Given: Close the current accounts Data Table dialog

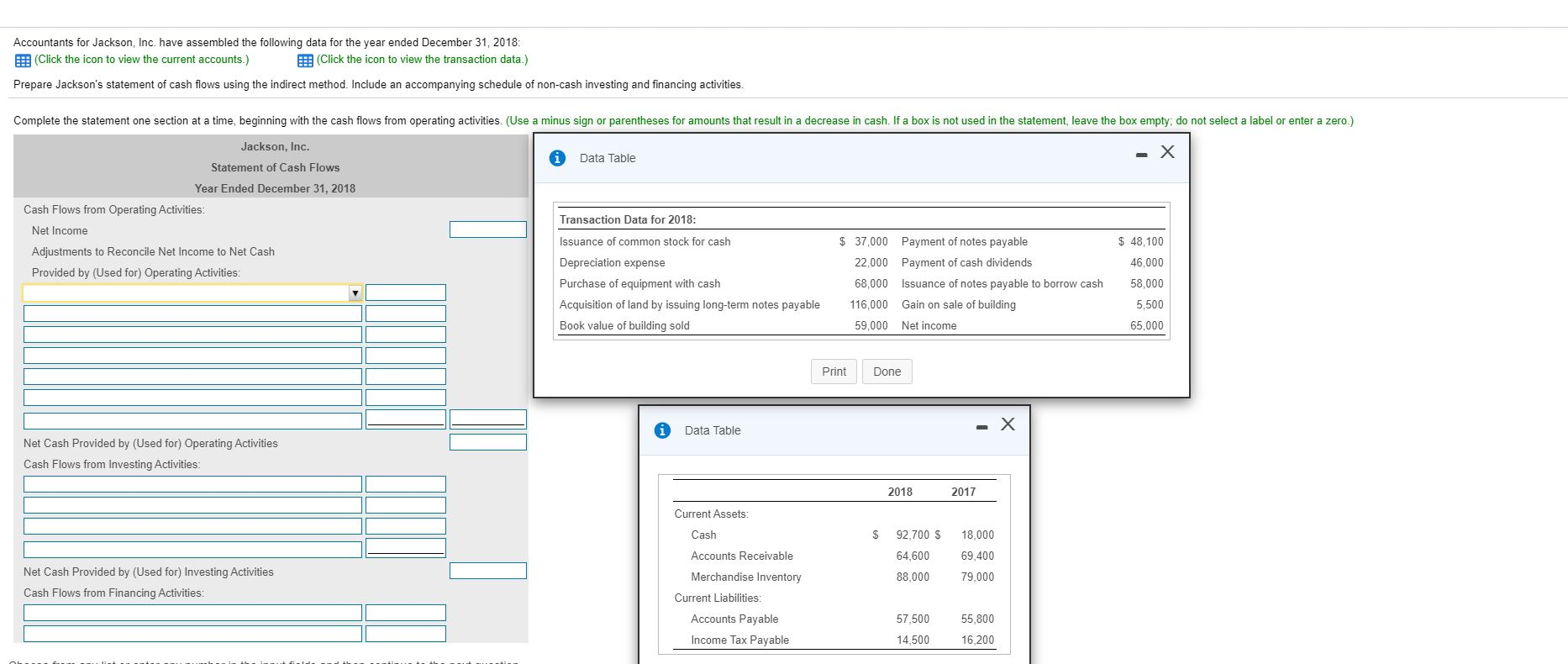Looking at the screenshot, I should (1008, 424).
